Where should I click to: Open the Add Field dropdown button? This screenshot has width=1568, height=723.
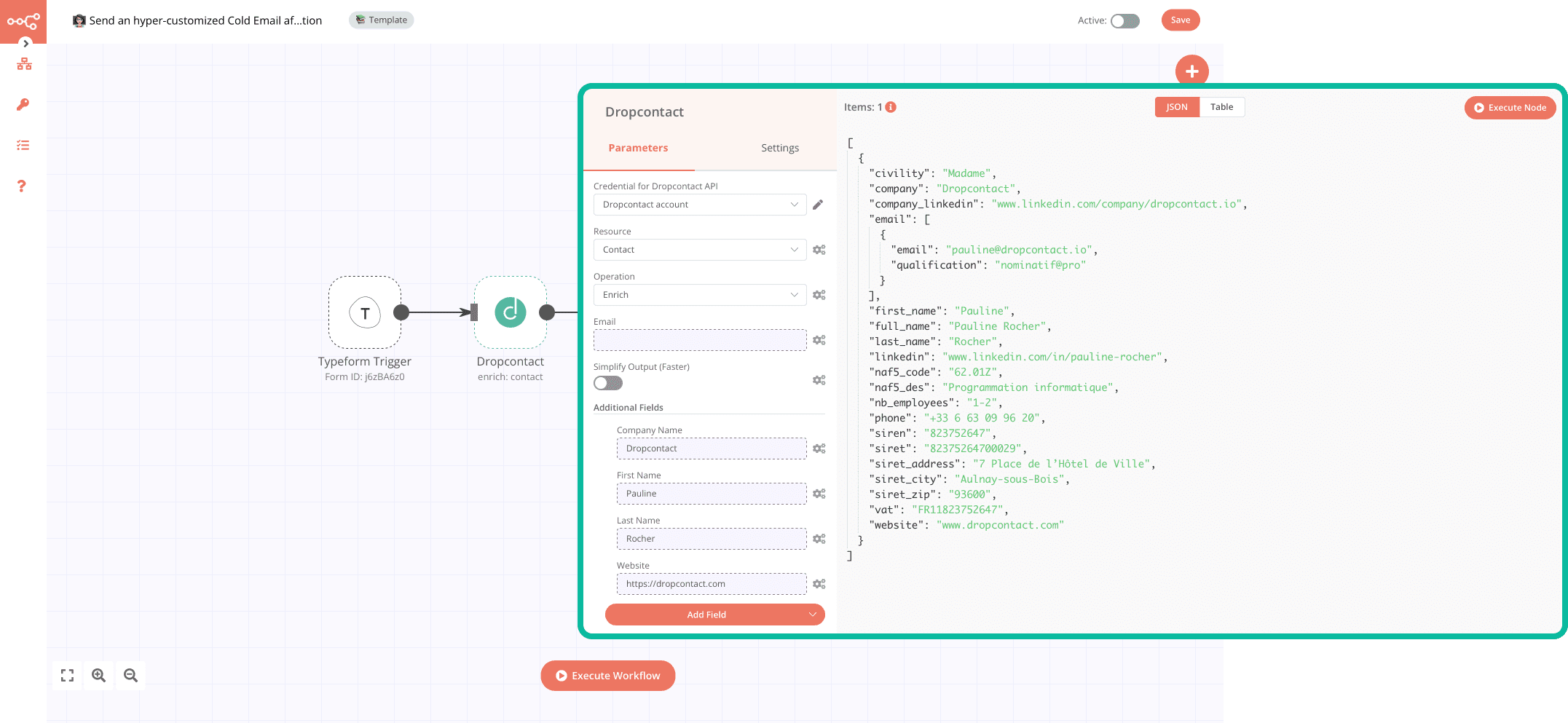coord(714,615)
